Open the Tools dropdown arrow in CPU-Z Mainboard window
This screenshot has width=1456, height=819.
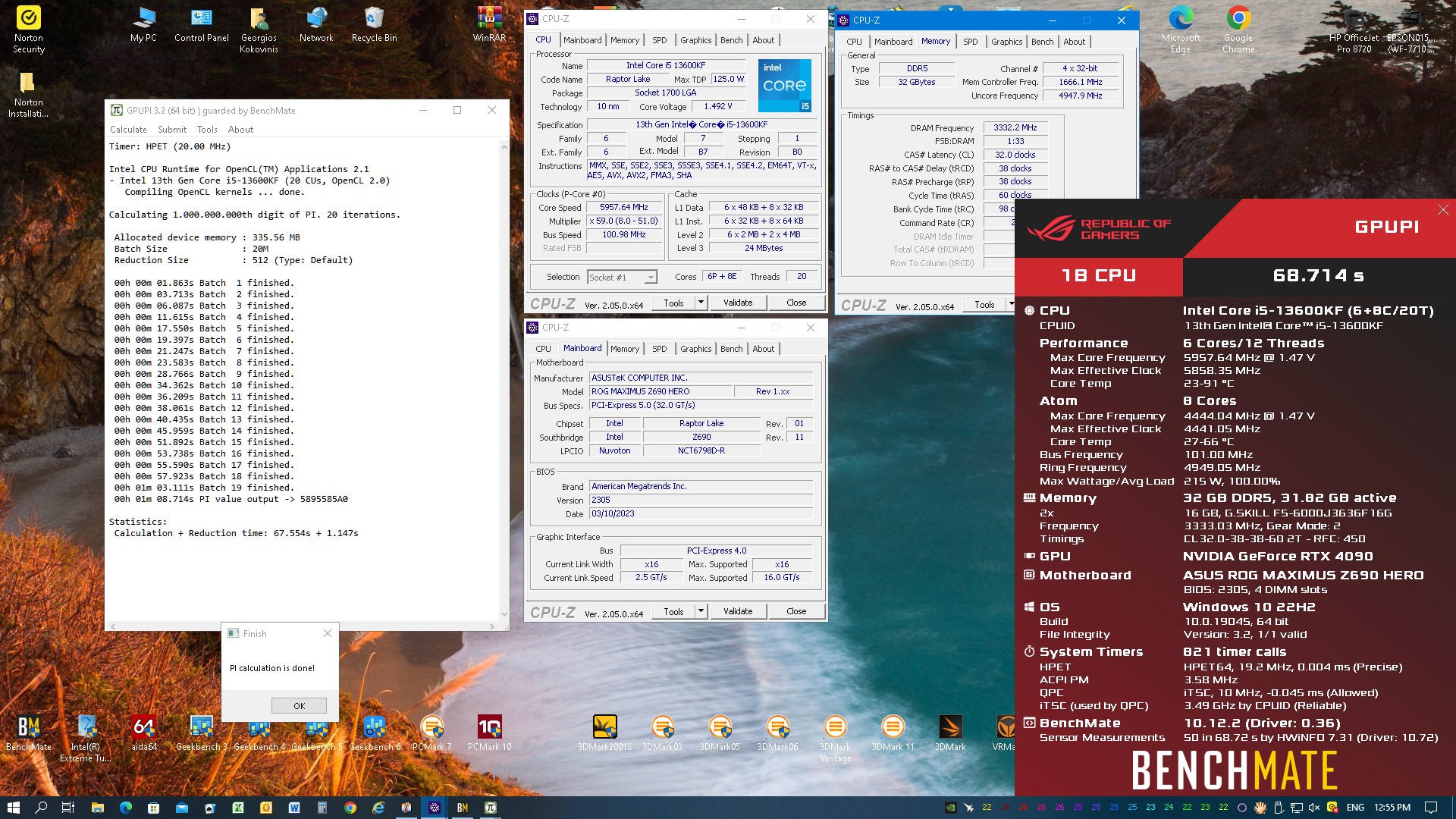pyautogui.click(x=701, y=611)
